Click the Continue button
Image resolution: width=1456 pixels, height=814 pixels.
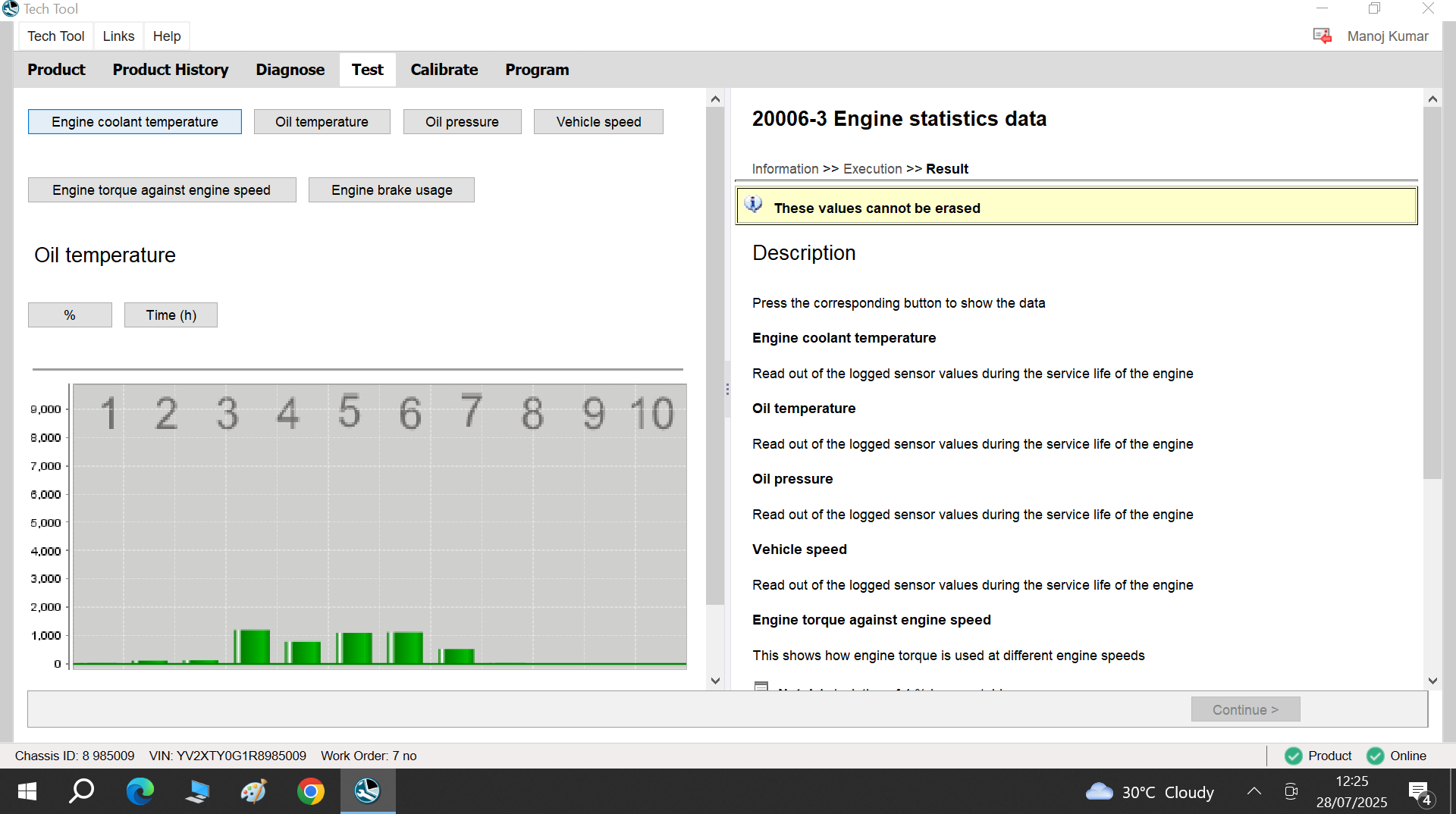1245,709
